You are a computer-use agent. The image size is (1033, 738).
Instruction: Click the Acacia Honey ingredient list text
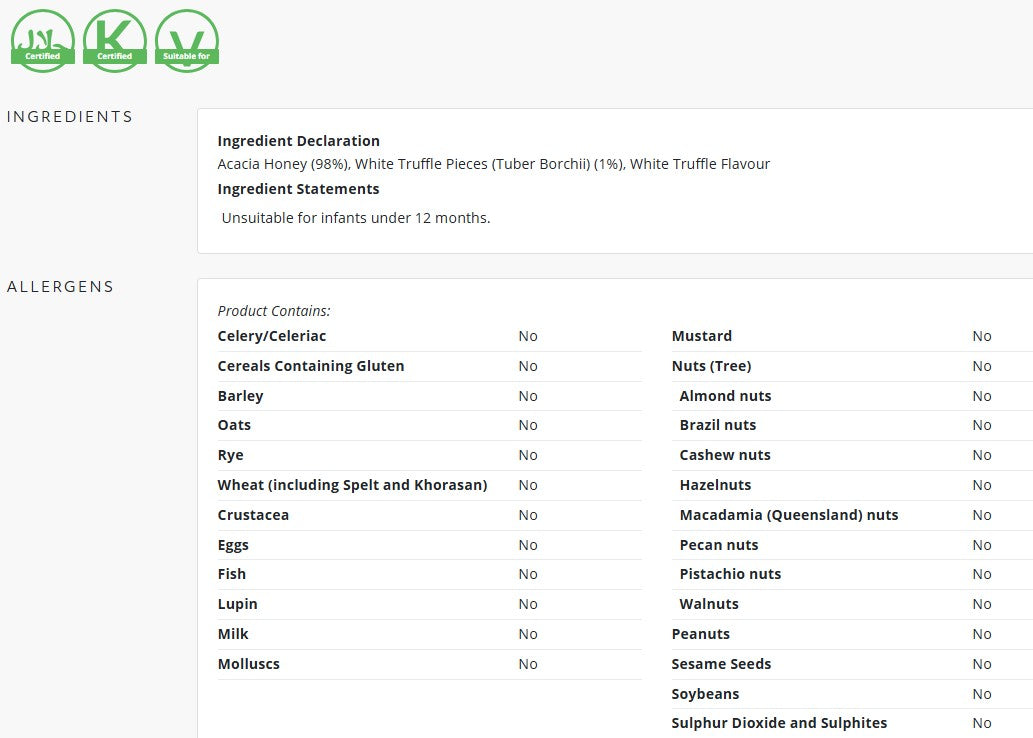(x=493, y=164)
